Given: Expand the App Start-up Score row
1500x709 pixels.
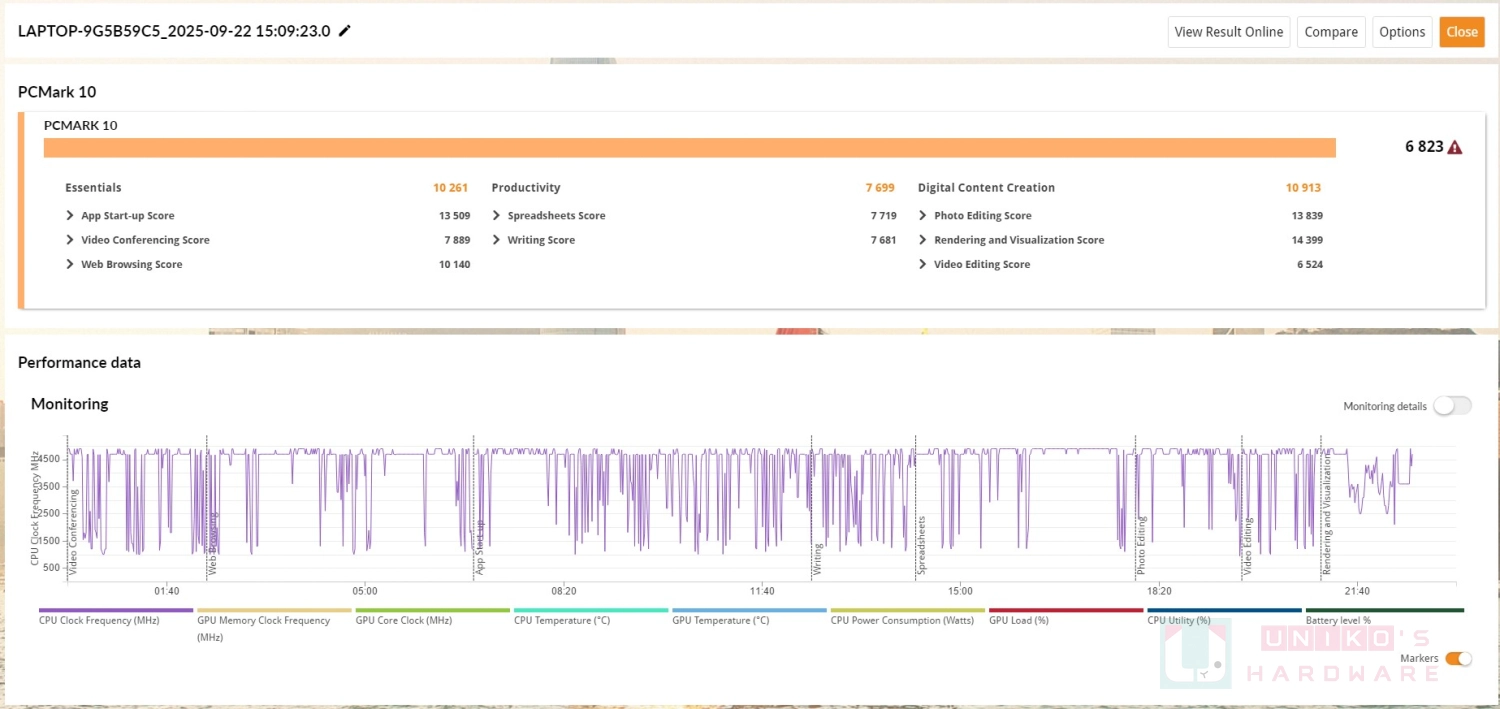Looking at the screenshot, I should coord(70,216).
